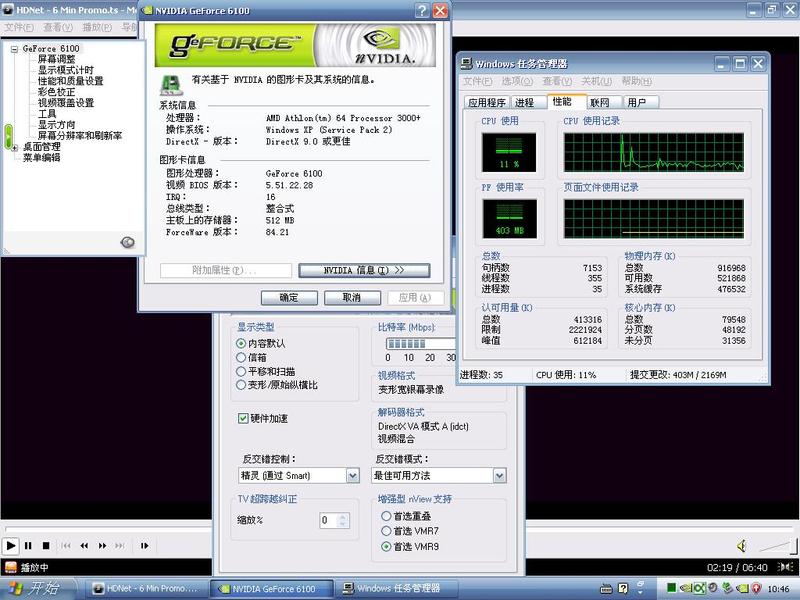Step one frame forward in player

pyautogui.click(x=144, y=546)
